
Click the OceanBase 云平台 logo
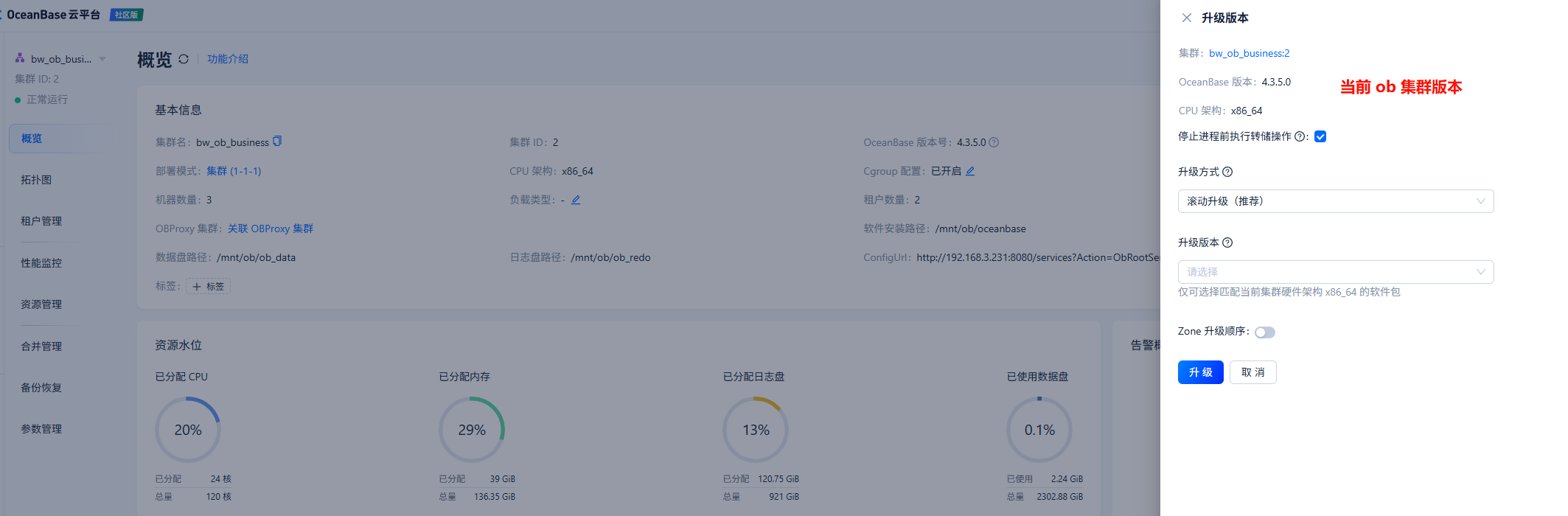tap(52, 15)
